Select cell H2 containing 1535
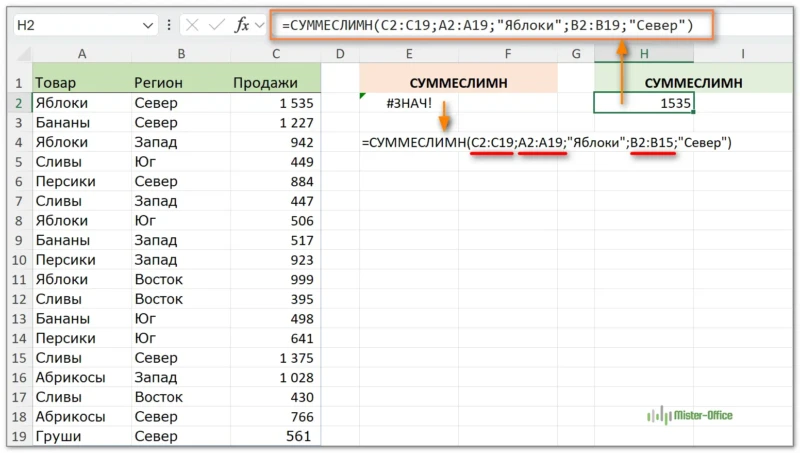The width and height of the screenshot is (800, 453). click(643, 102)
